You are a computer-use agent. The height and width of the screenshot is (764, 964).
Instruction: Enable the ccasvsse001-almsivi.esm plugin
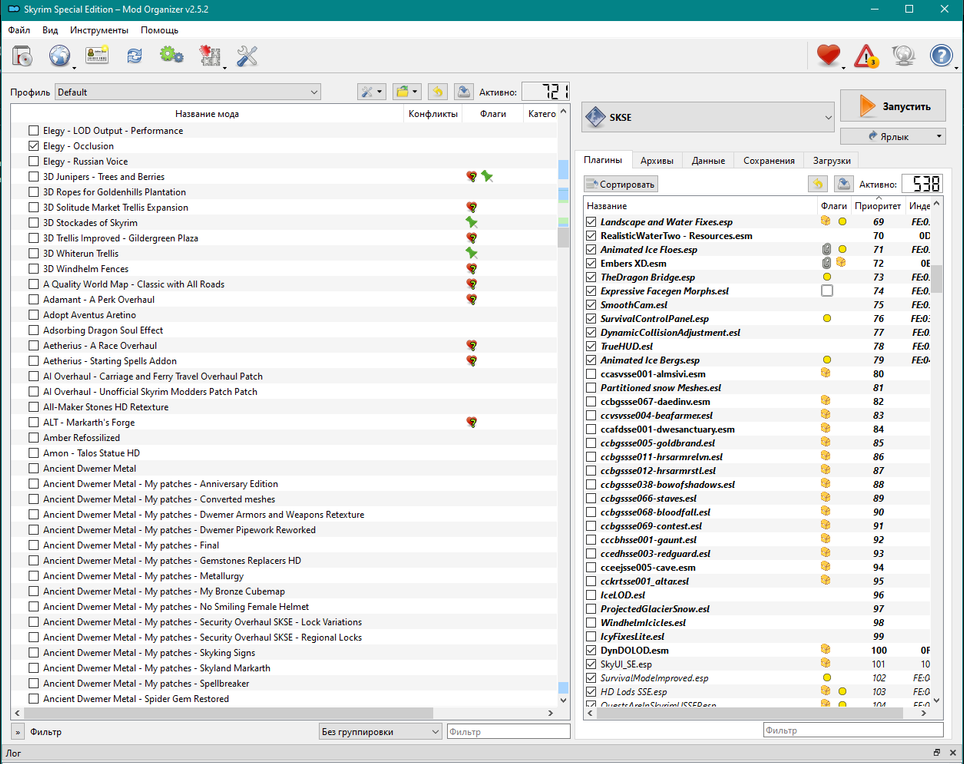(591, 374)
